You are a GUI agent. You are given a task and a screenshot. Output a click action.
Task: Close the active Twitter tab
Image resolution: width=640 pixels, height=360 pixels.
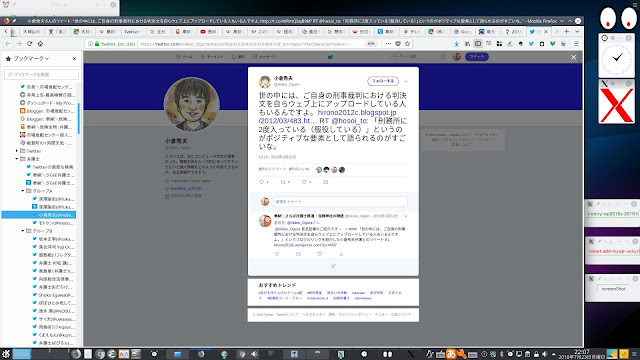(x=546, y=31)
